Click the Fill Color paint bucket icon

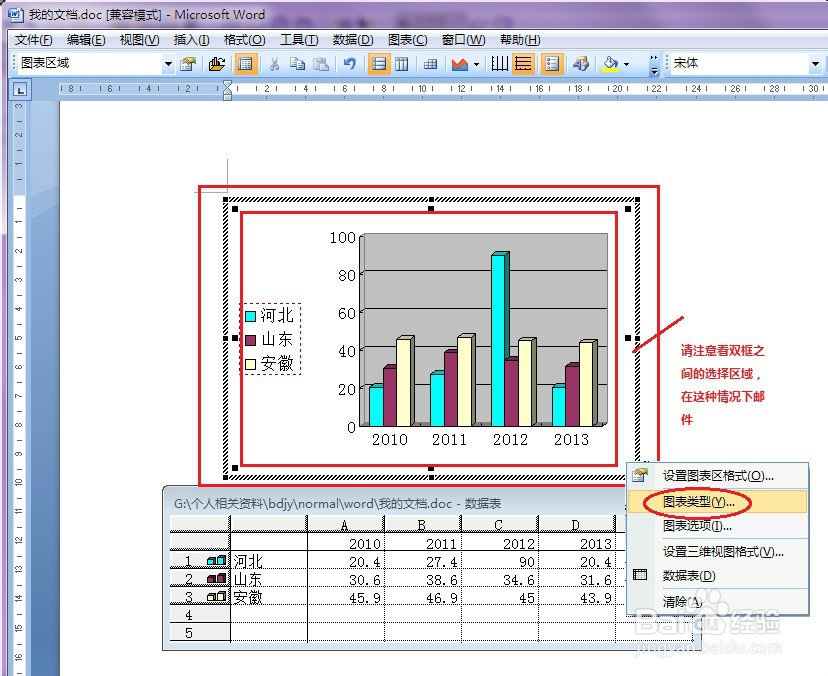[x=610, y=64]
